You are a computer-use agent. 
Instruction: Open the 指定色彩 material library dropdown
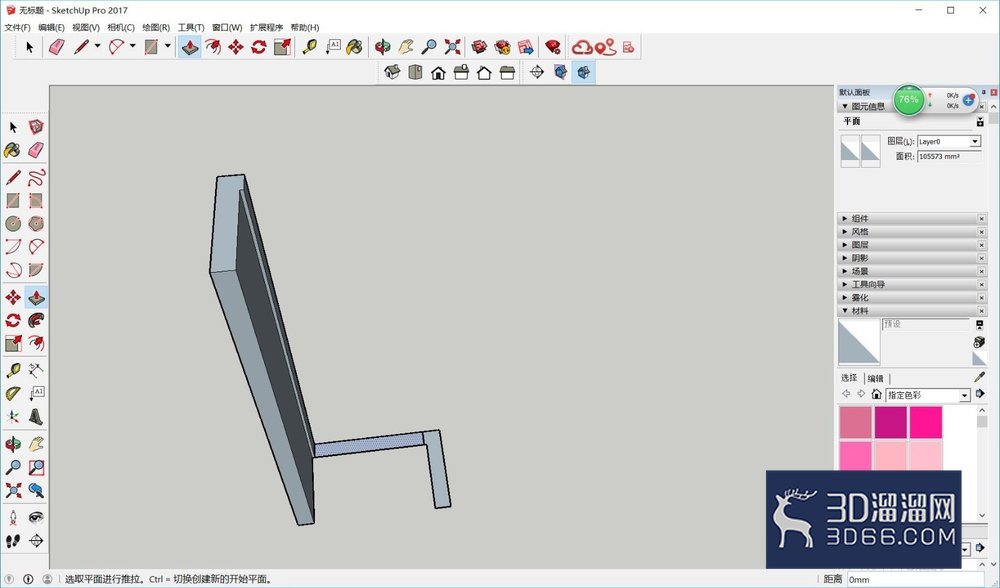click(x=964, y=395)
